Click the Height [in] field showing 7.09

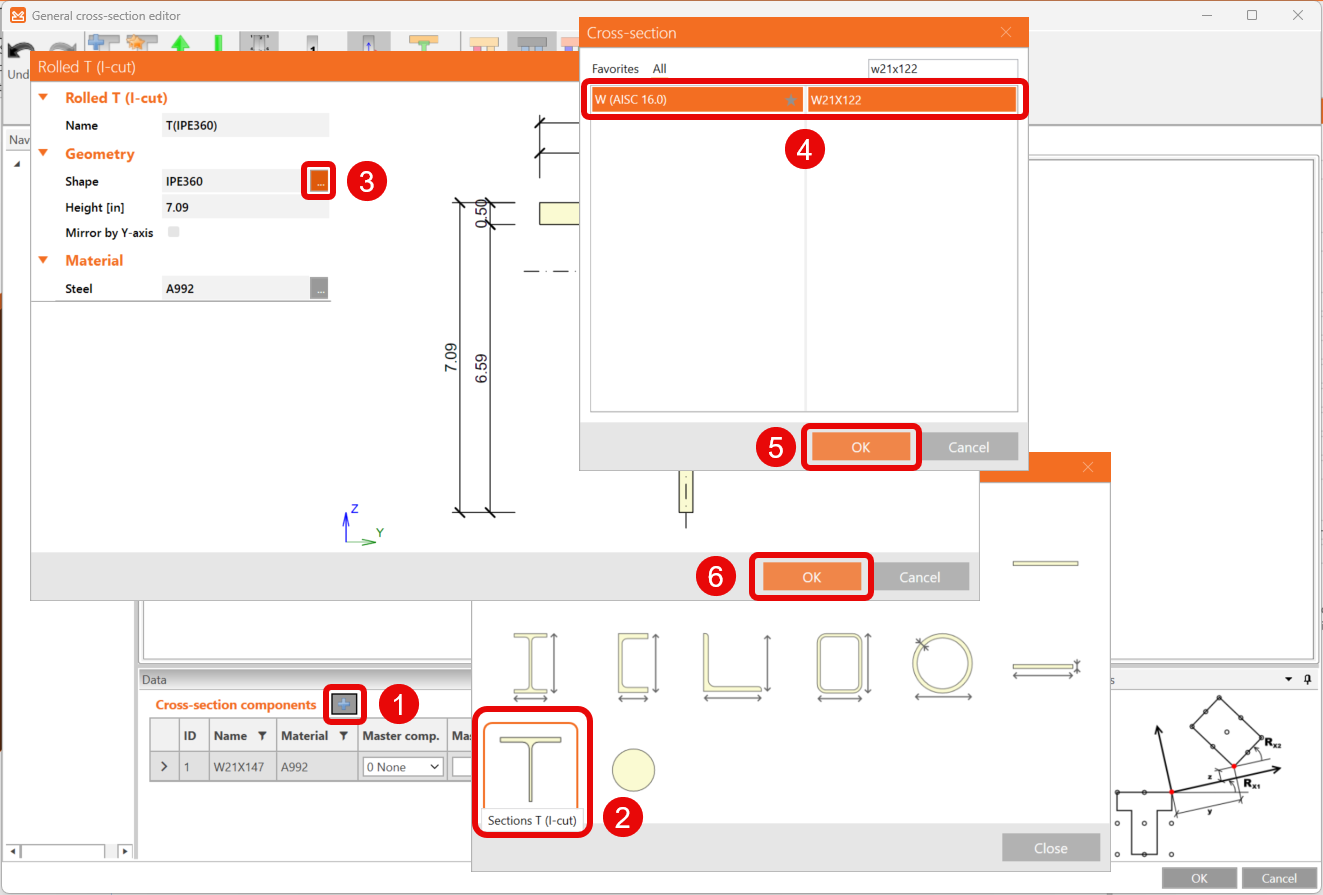click(x=246, y=208)
